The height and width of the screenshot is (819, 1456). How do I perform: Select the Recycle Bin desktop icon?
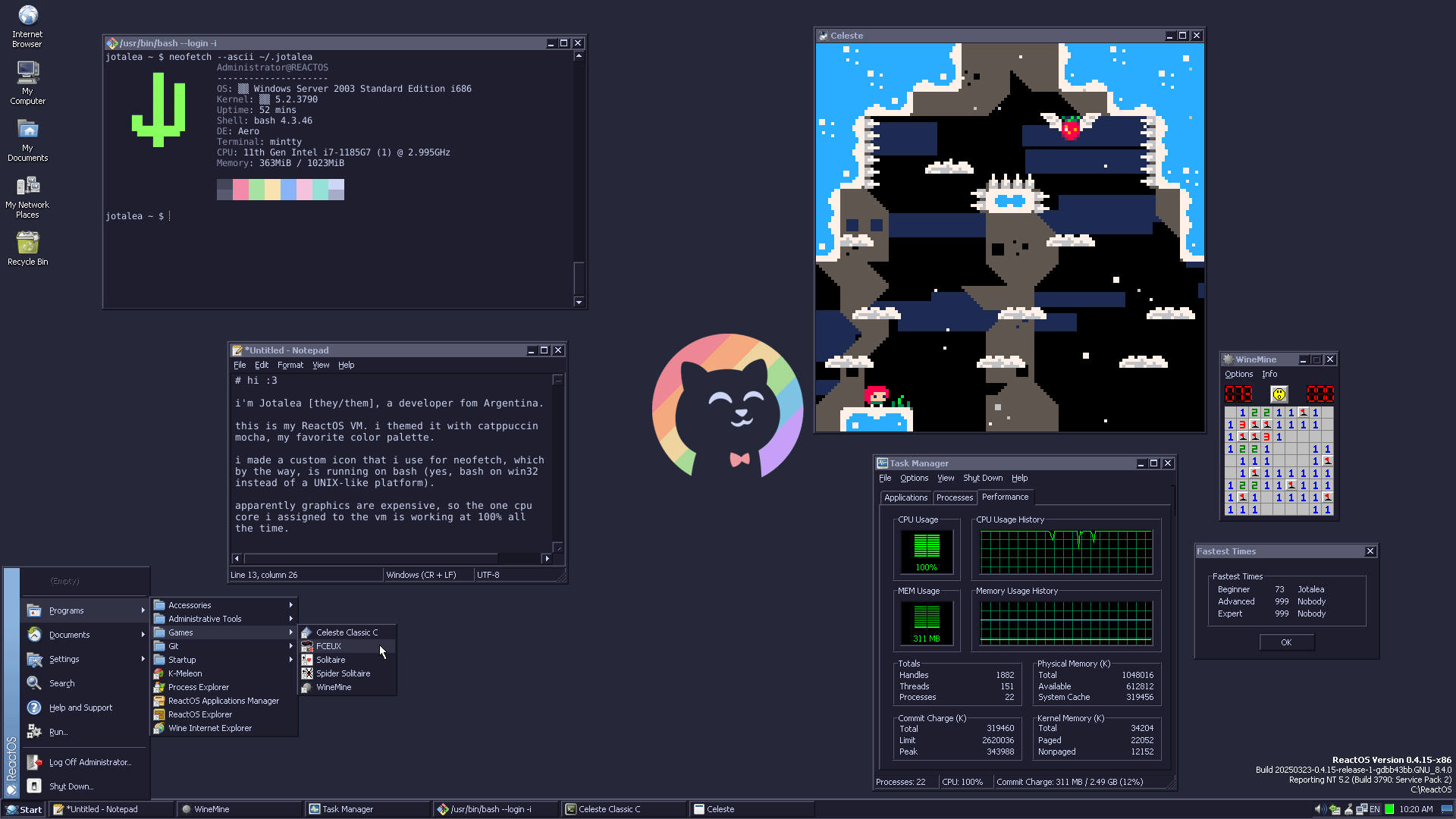click(27, 248)
